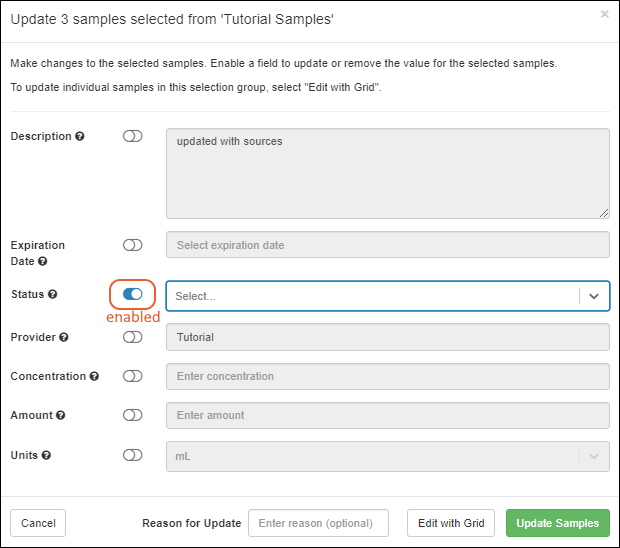
Task: Click the Status field help icon
Action: [x=53, y=295]
